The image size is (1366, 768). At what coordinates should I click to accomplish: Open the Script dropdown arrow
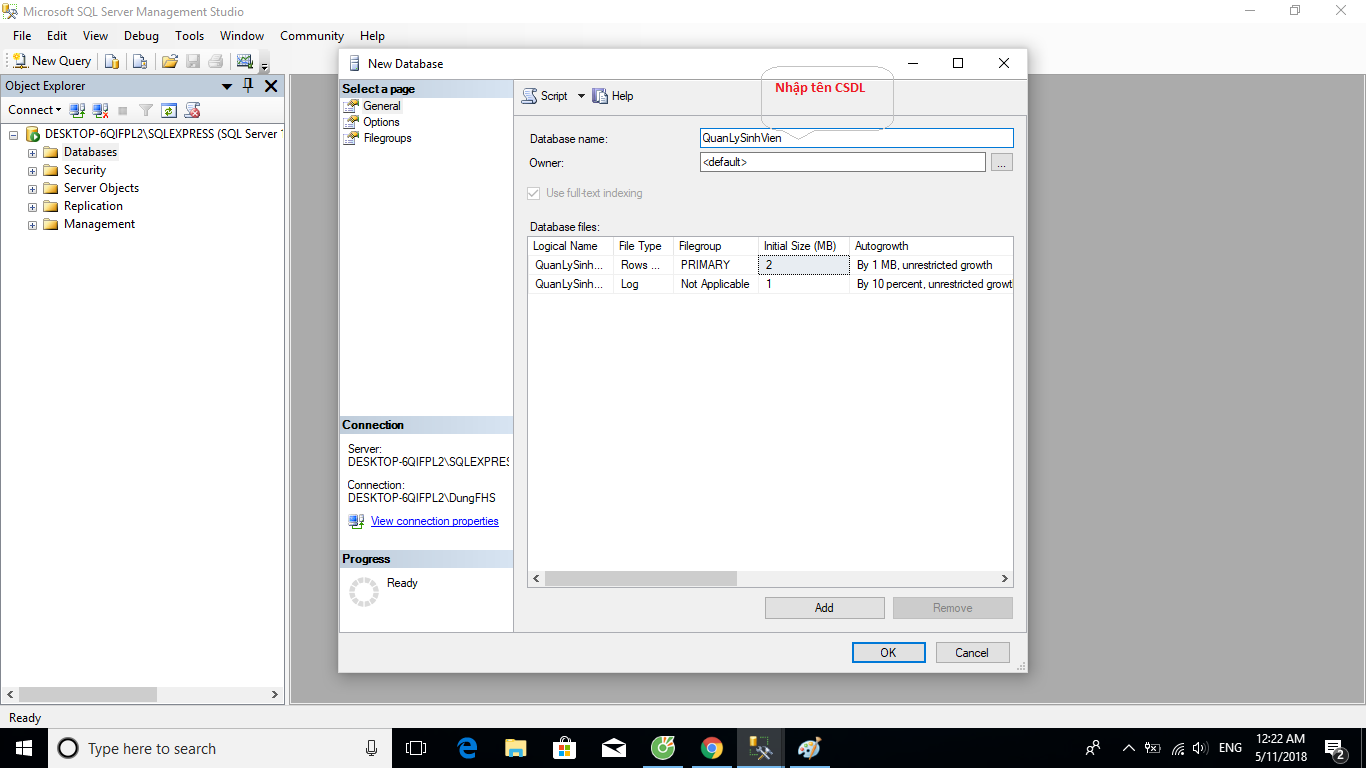point(581,96)
